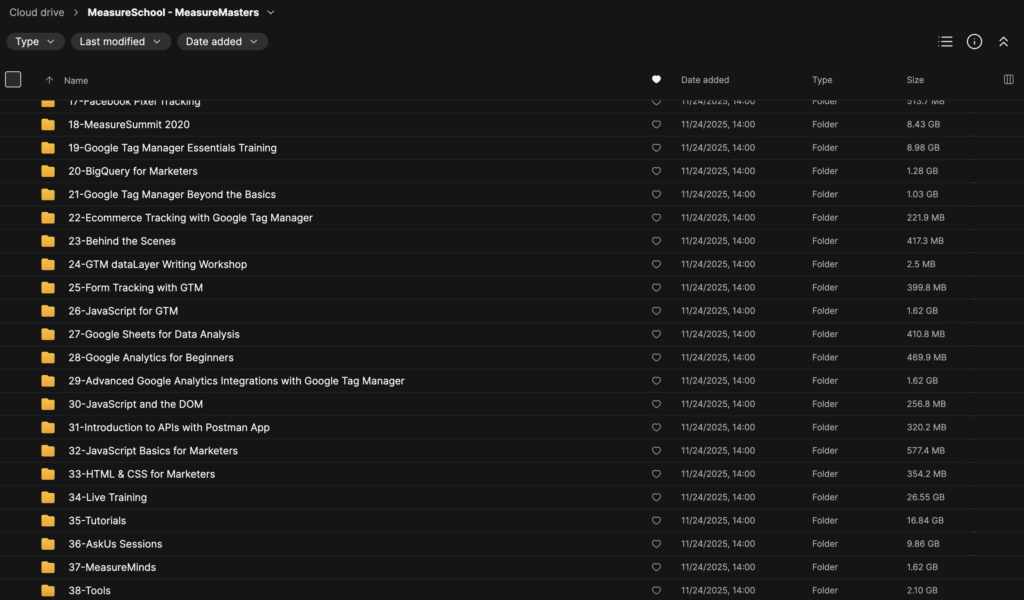Favorite the 20-BigQuery for Marketers folder

pyautogui.click(x=656, y=171)
